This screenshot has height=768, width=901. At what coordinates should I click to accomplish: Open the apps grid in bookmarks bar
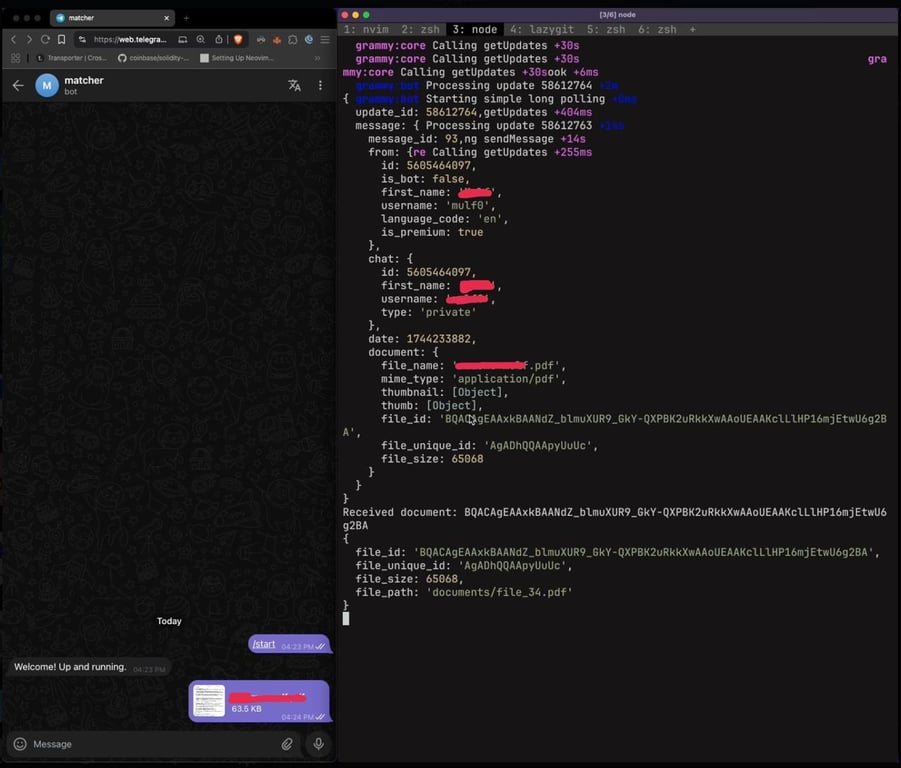click(16, 58)
